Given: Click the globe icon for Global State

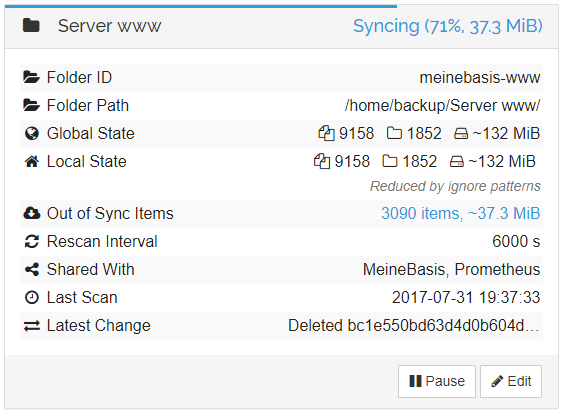Looking at the screenshot, I should click(x=31, y=133).
